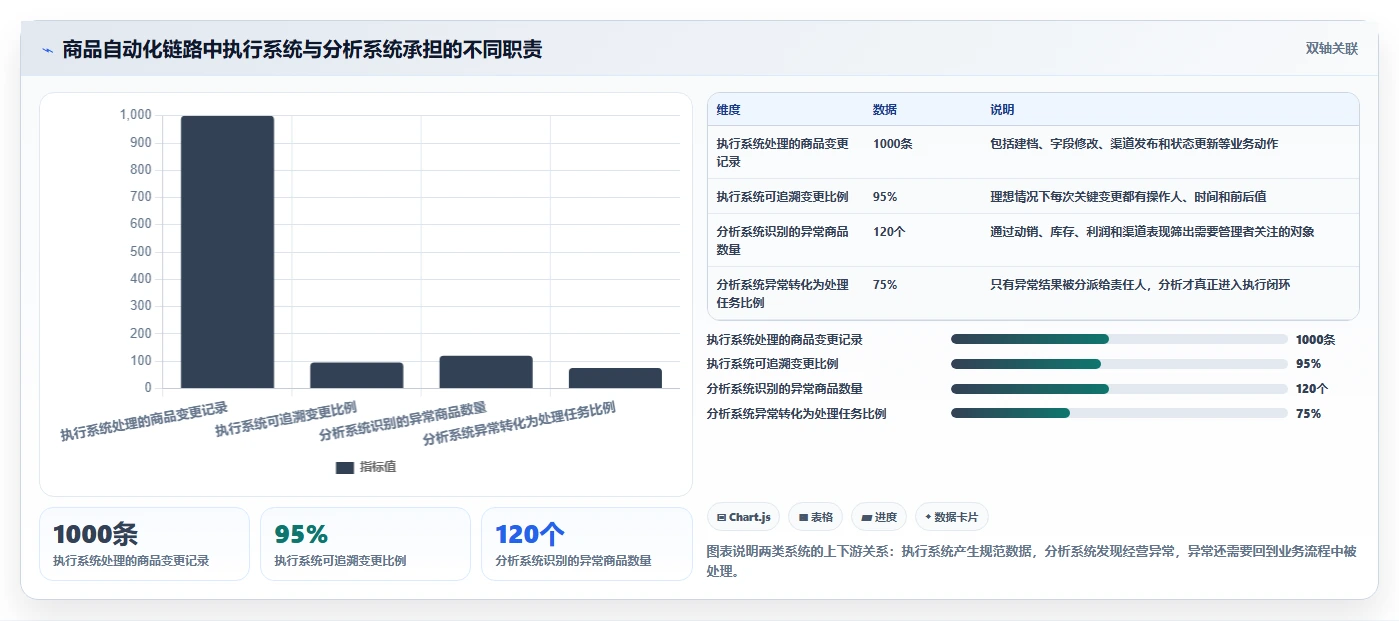This screenshot has width=1399, height=621.
Task: Click the Chart.js tag
Action: click(743, 517)
